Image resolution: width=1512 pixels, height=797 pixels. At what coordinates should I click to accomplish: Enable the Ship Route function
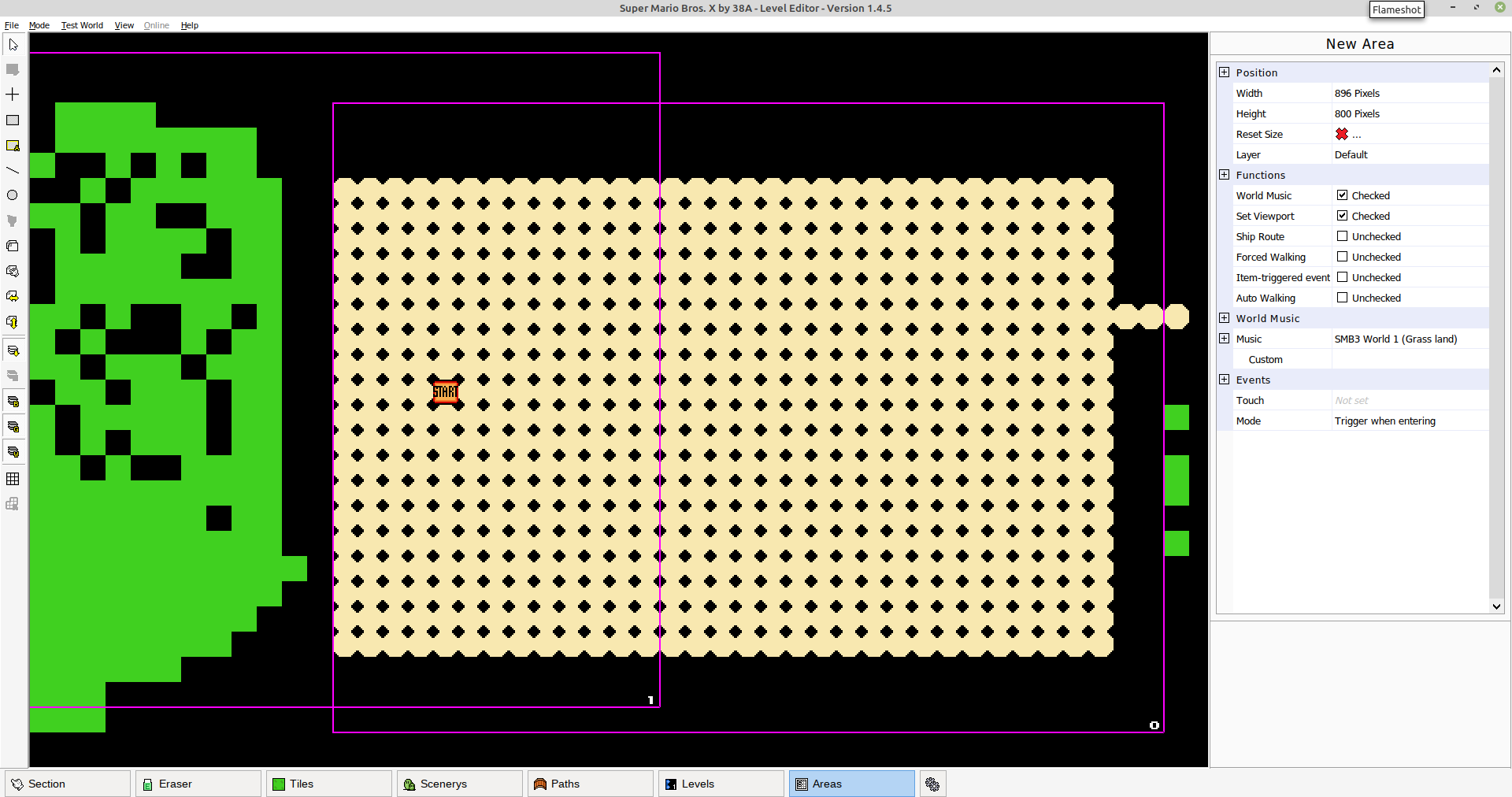(x=1343, y=236)
